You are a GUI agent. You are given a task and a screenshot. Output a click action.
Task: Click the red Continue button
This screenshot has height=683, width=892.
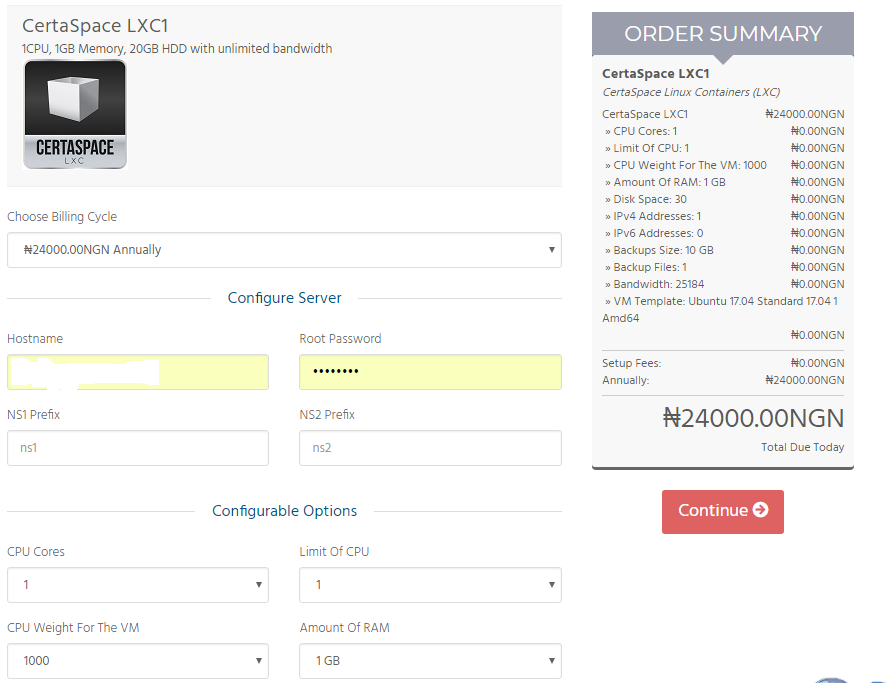(x=722, y=512)
